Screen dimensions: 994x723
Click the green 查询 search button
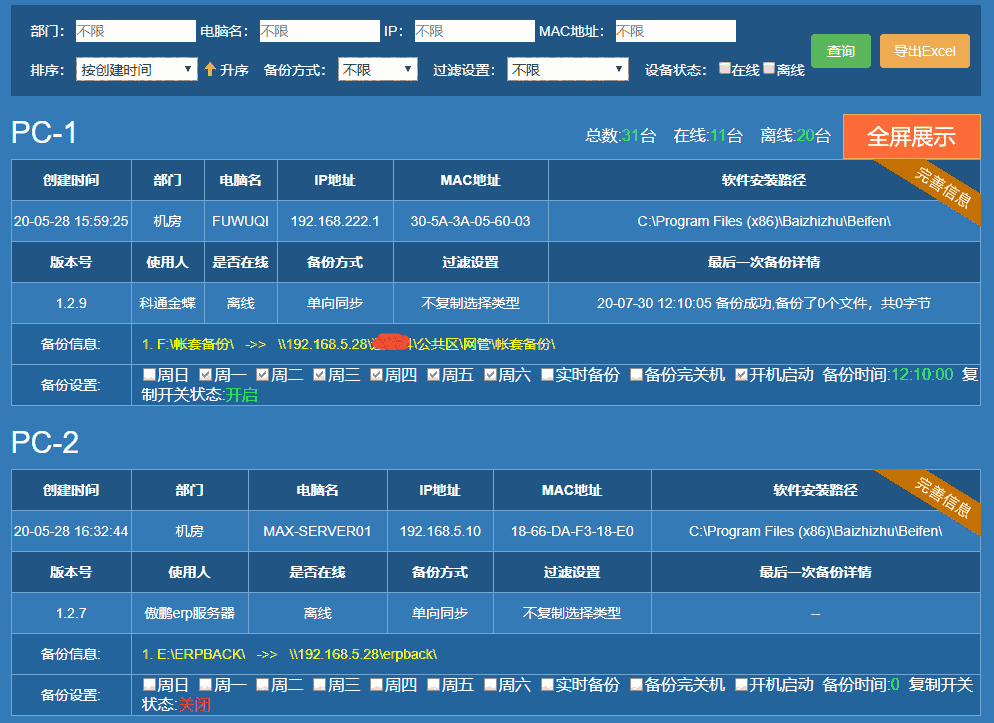point(841,50)
